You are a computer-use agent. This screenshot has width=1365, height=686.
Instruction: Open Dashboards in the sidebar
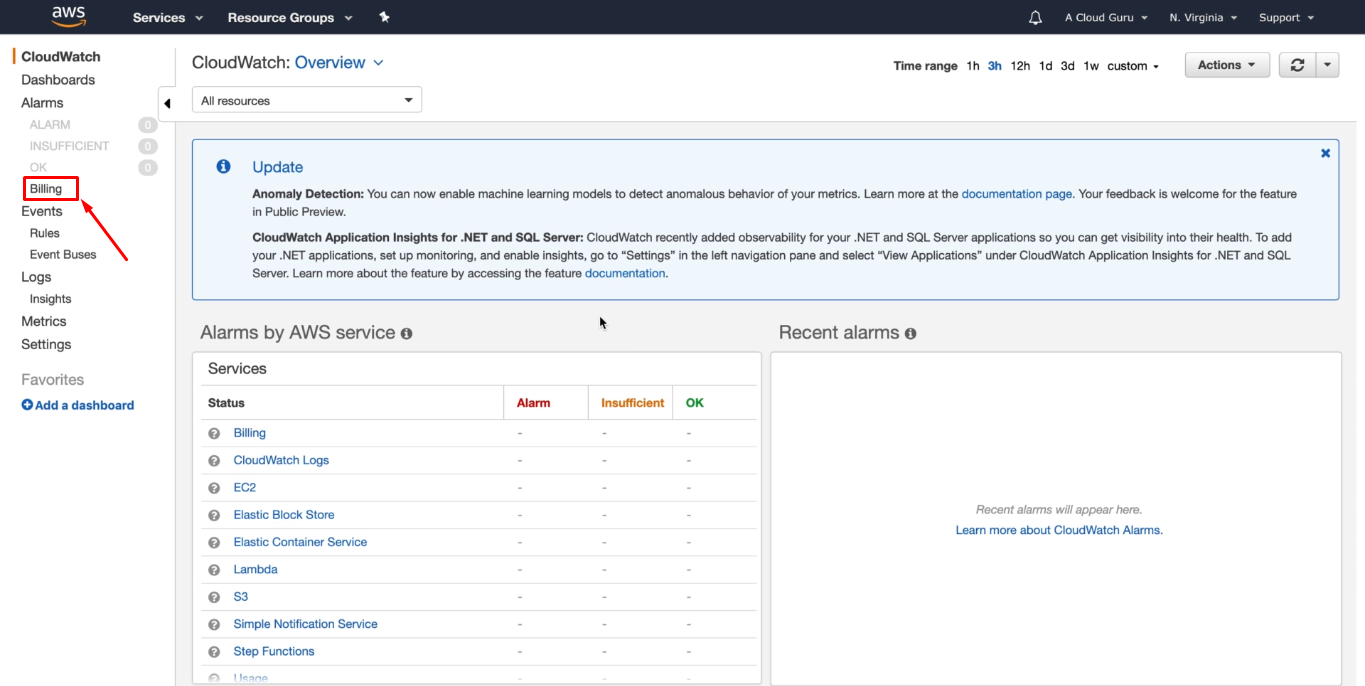pyautogui.click(x=58, y=80)
